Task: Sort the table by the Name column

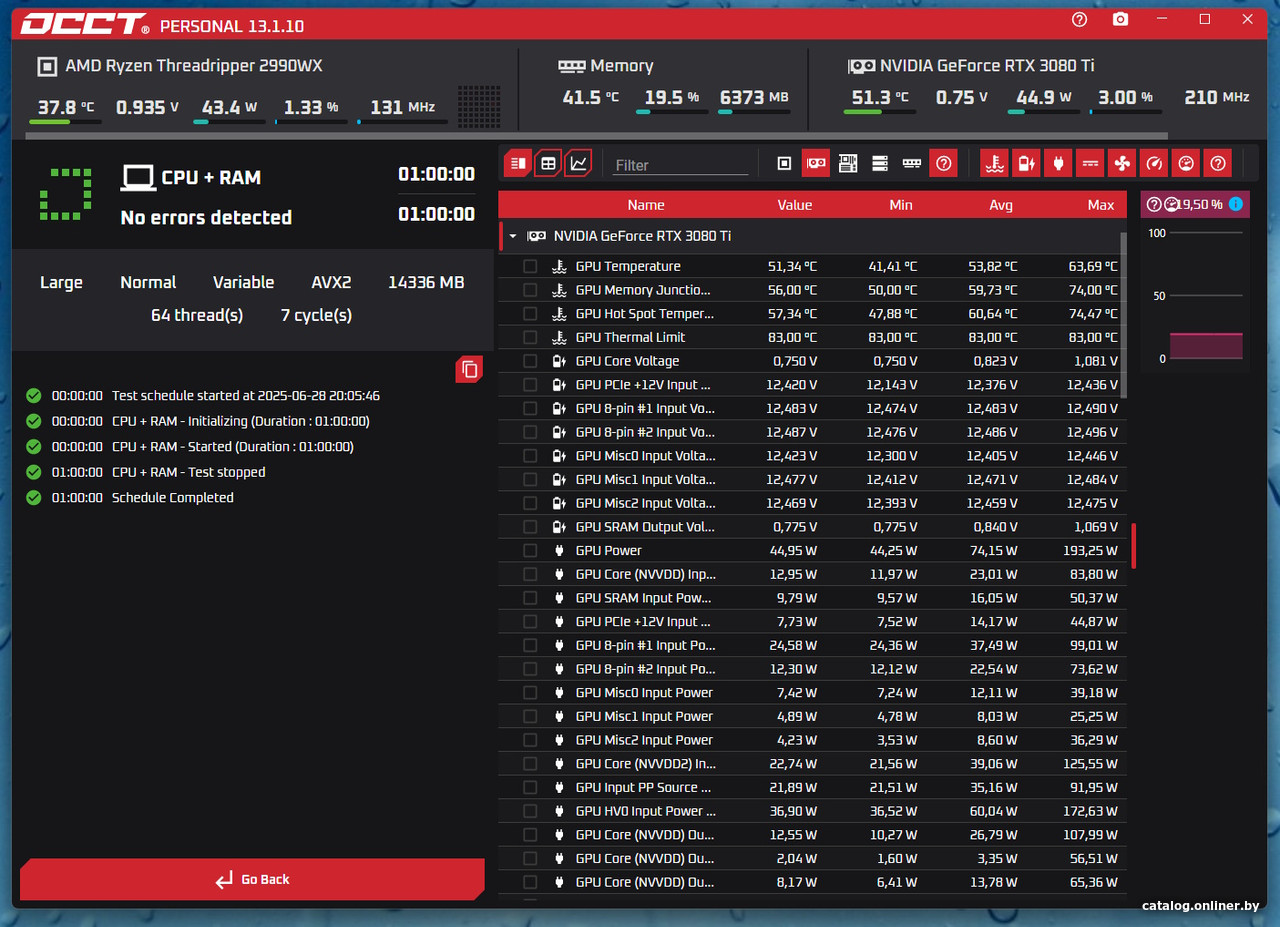Action: [x=645, y=205]
